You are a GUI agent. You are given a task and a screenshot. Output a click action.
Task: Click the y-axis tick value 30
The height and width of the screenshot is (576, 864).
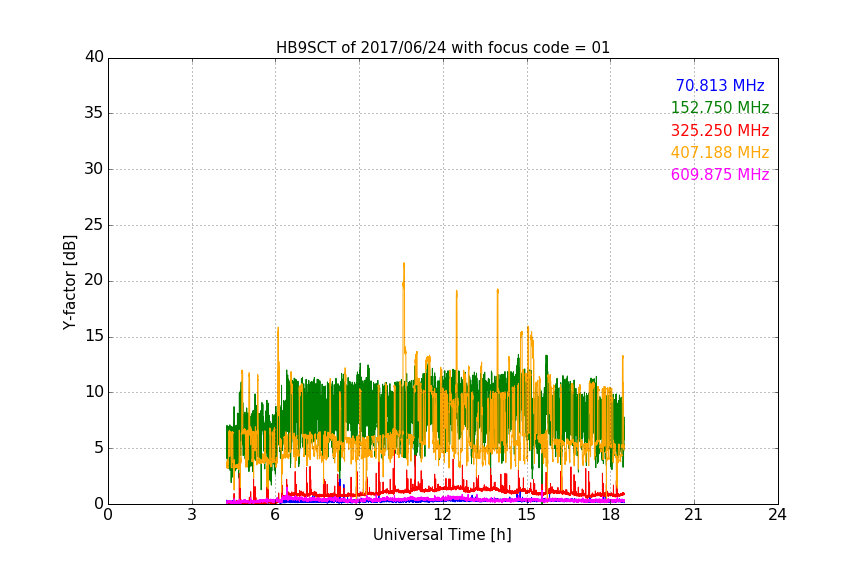[x=94, y=169]
